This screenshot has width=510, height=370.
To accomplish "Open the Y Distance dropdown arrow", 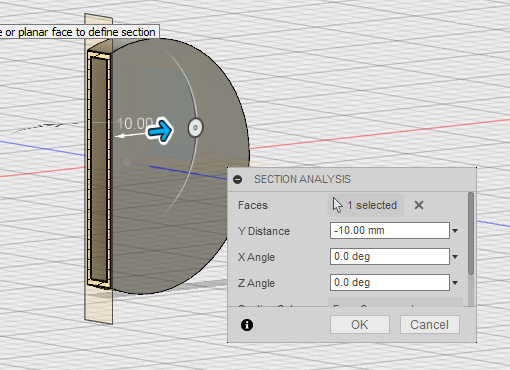I will click(x=455, y=231).
